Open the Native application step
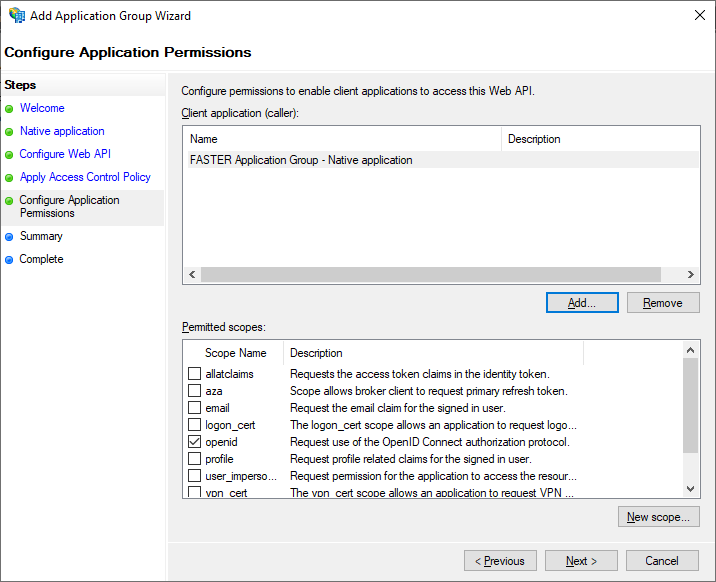This screenshot has width=716, height=582. click(x=62, y=131)
